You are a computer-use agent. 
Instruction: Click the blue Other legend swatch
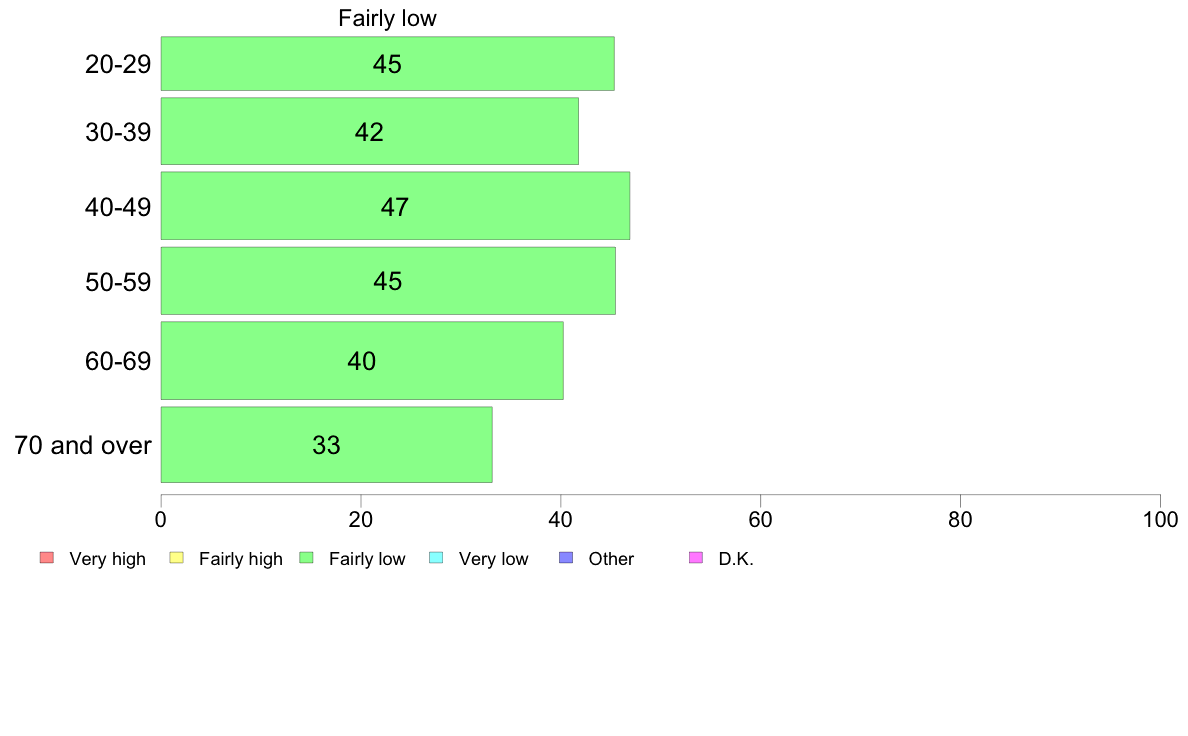[566, 558]
